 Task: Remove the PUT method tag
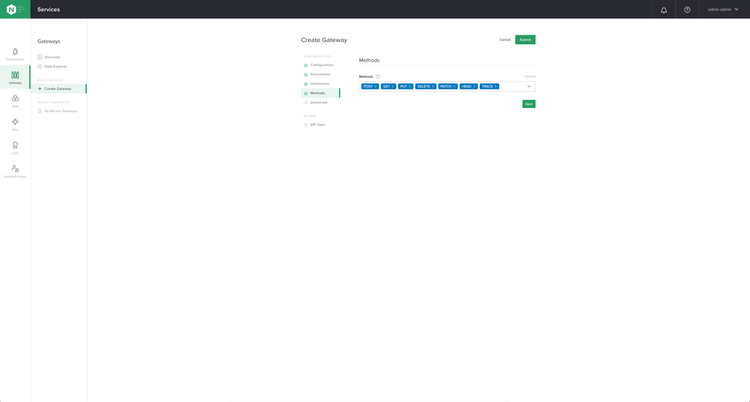pos(410,87)
